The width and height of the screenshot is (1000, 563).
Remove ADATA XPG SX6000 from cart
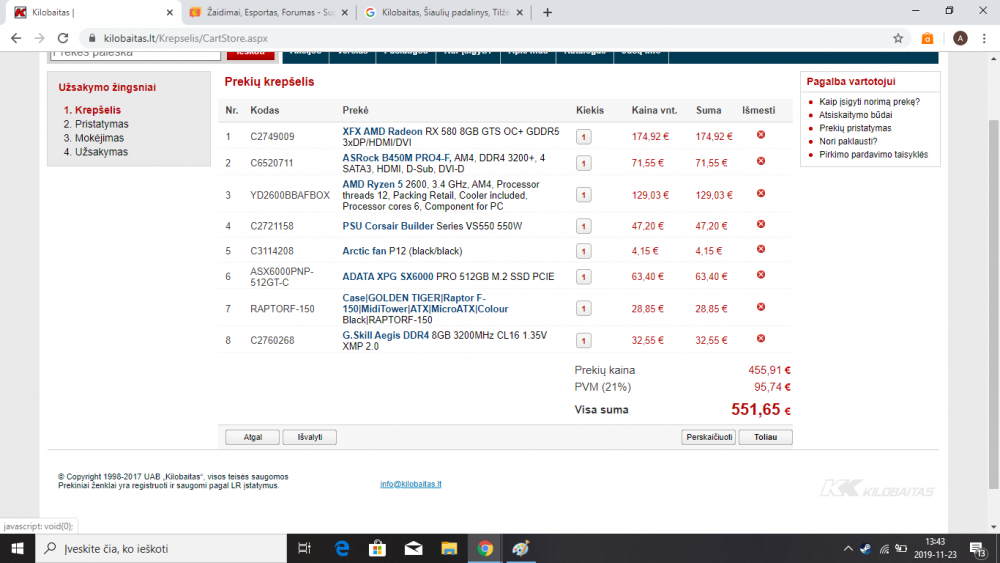tap(761, 275)
